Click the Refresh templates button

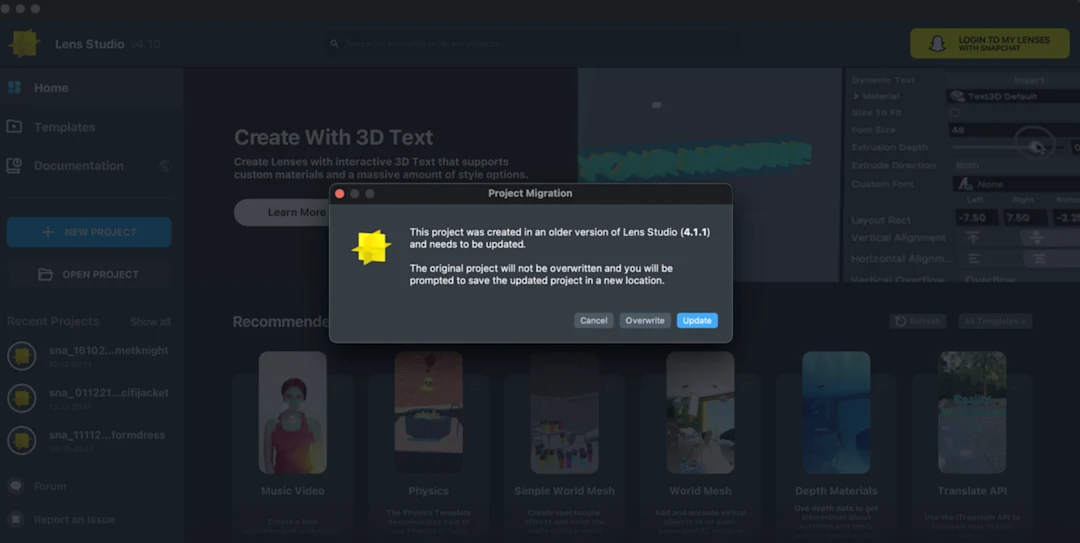[x=918, y=321]
